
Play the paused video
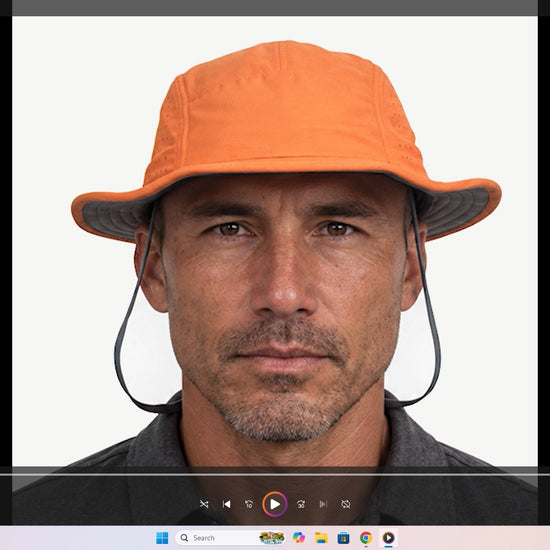(x=275, y=504)
